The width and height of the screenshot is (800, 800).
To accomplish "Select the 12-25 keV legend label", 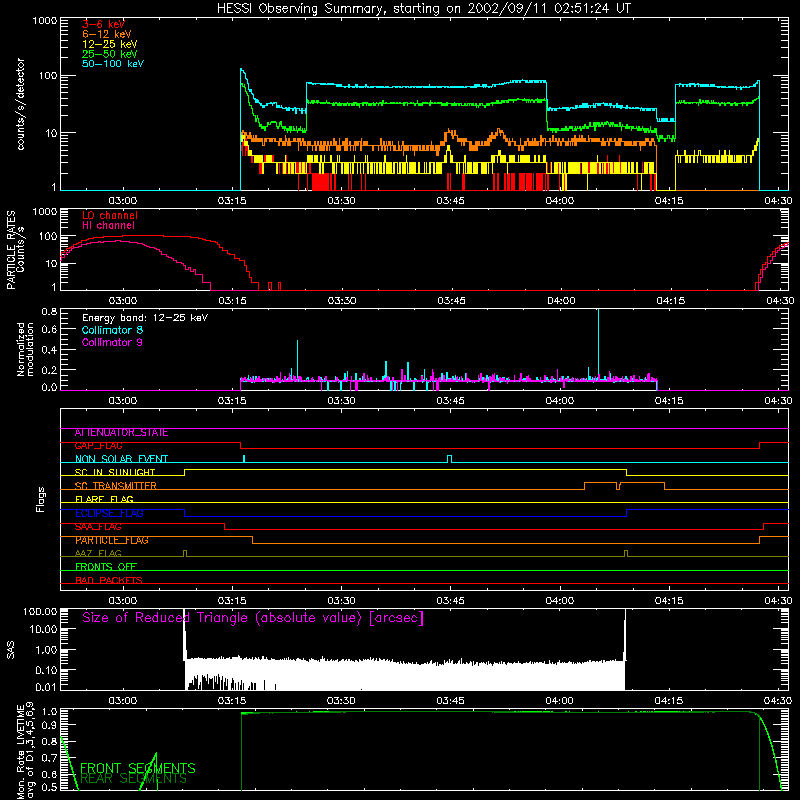I will click(110, 44).
